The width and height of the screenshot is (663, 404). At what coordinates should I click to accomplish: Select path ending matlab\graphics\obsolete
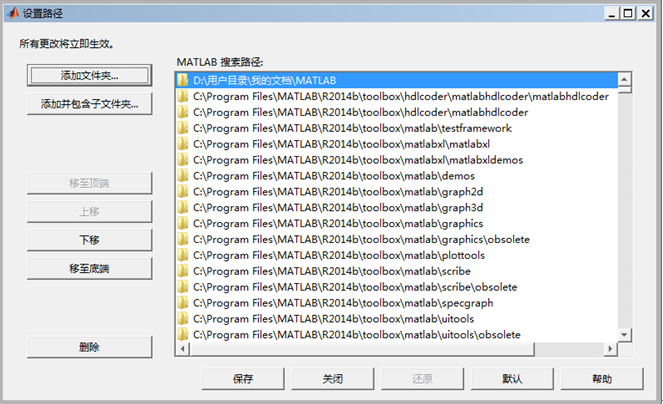click(397, 239)
